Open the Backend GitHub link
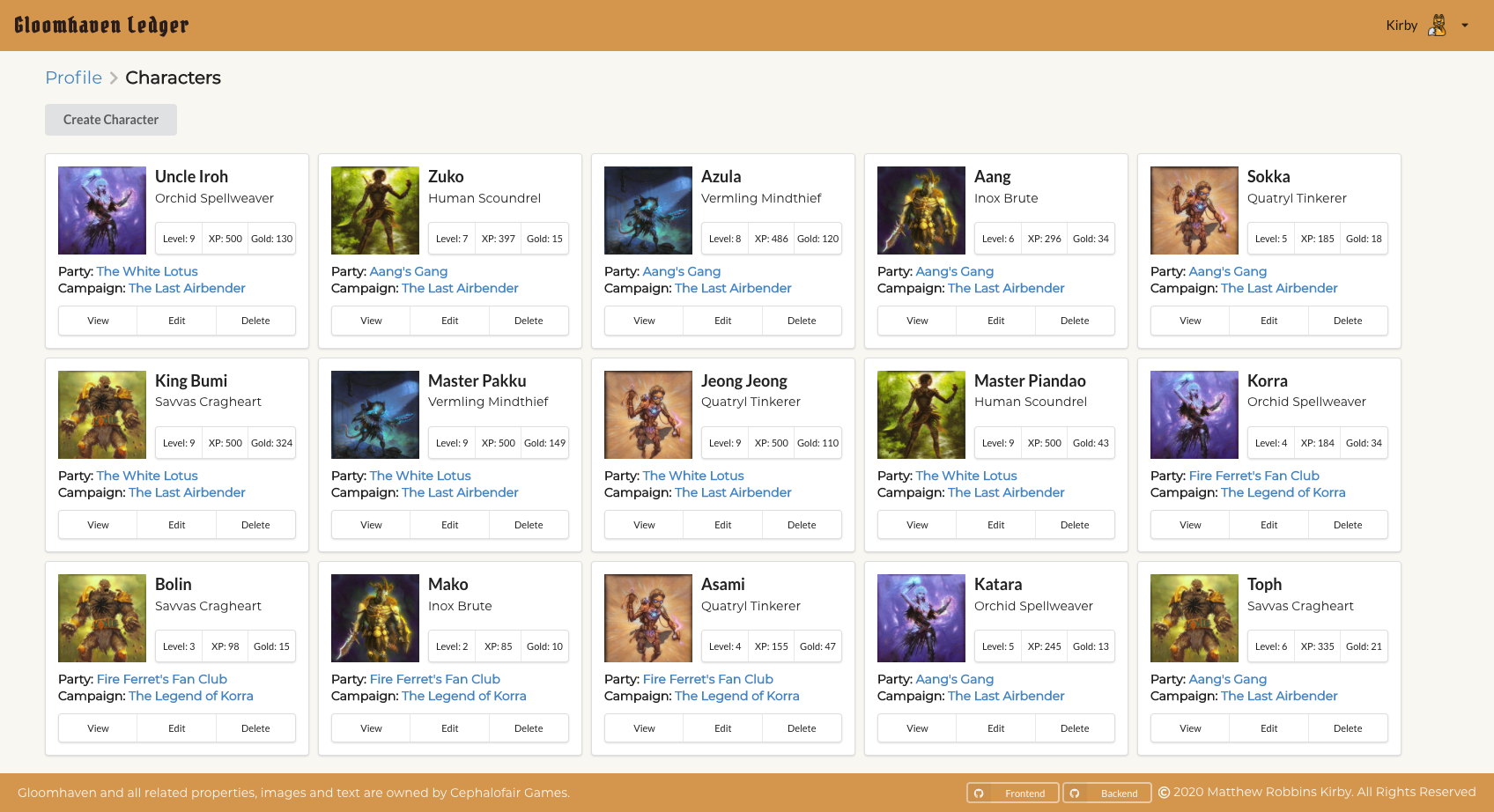The height and width of the screenshot is (812, 1494). click(1107, 794)
